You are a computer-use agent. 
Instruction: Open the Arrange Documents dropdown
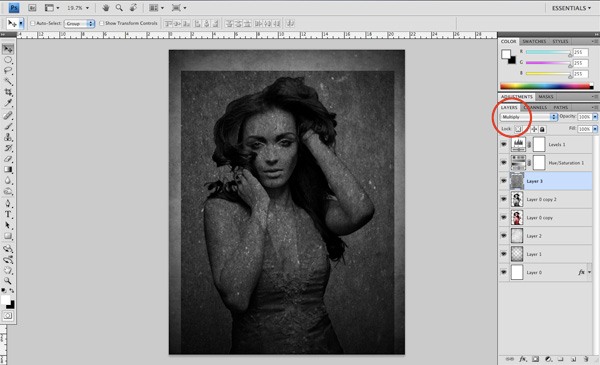pos(156,8)
